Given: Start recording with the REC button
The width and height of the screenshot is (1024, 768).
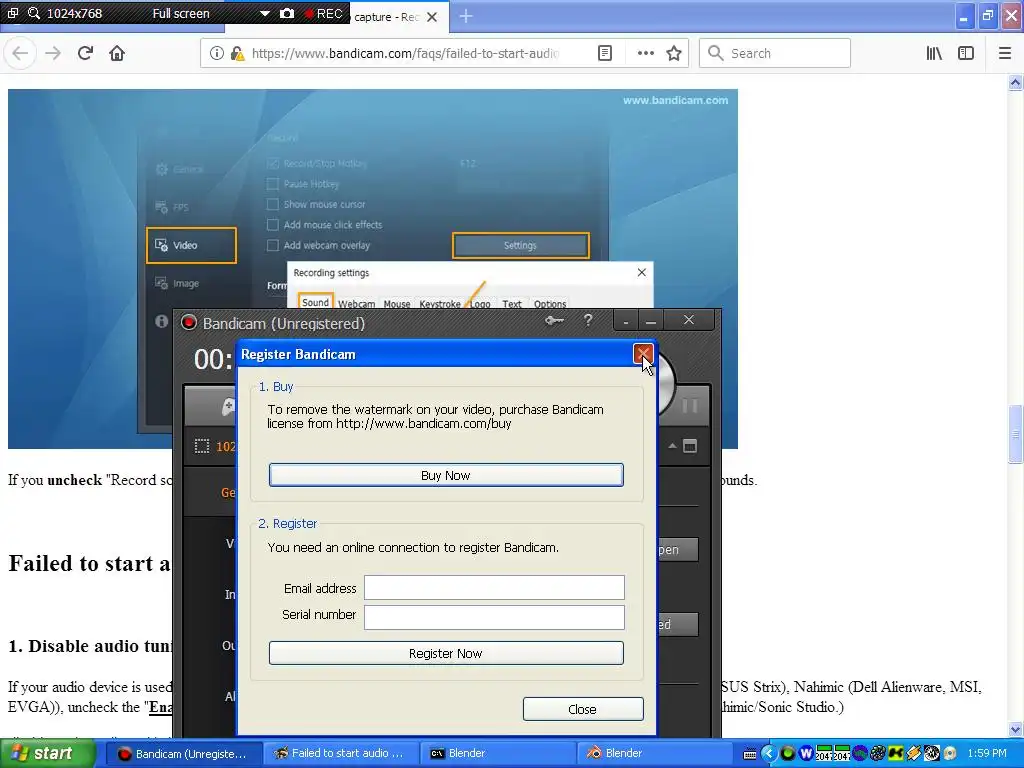Looking at the screenshot, I should pos(324,14).
